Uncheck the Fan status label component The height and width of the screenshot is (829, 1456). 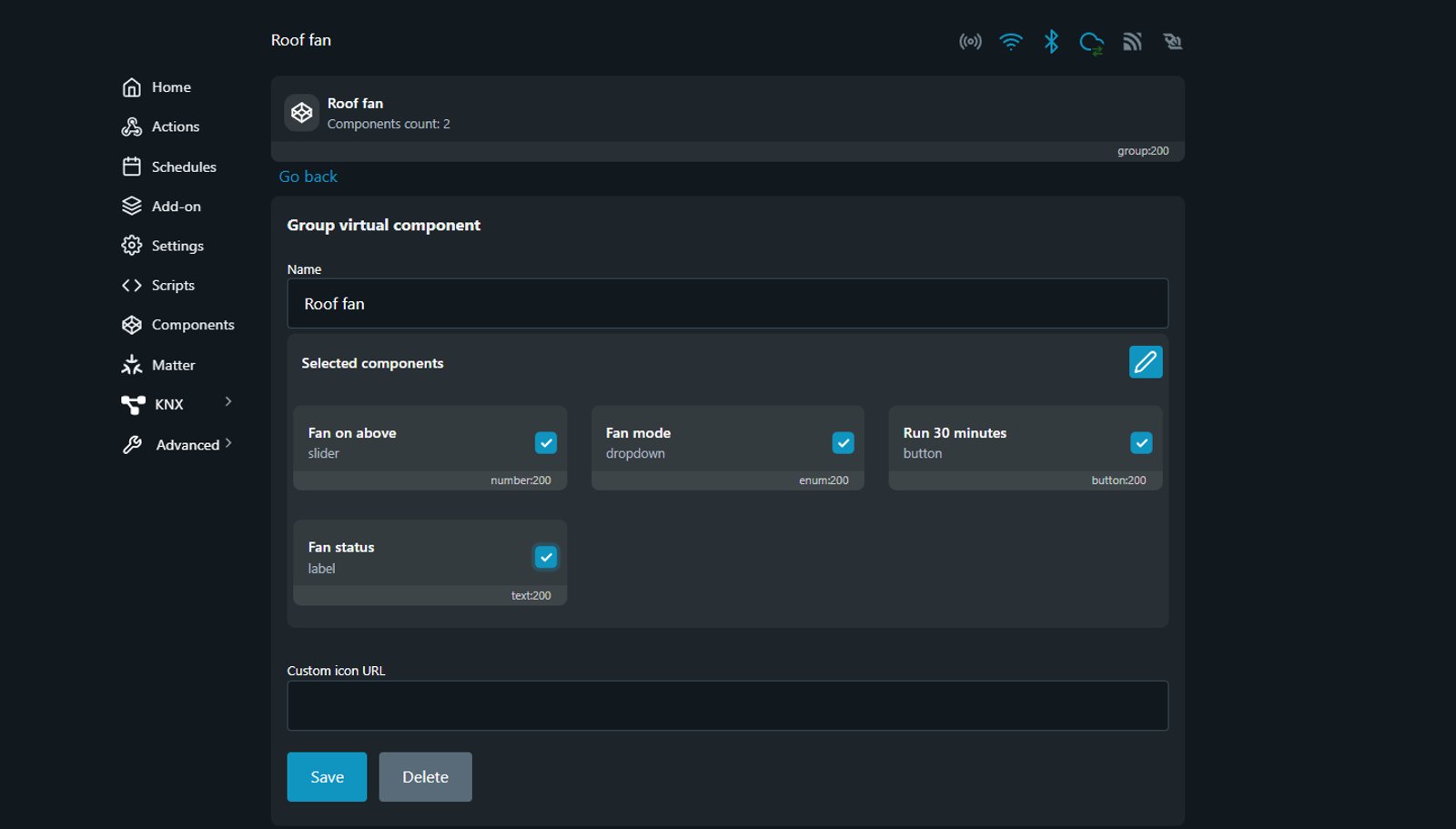pos(546,557)
